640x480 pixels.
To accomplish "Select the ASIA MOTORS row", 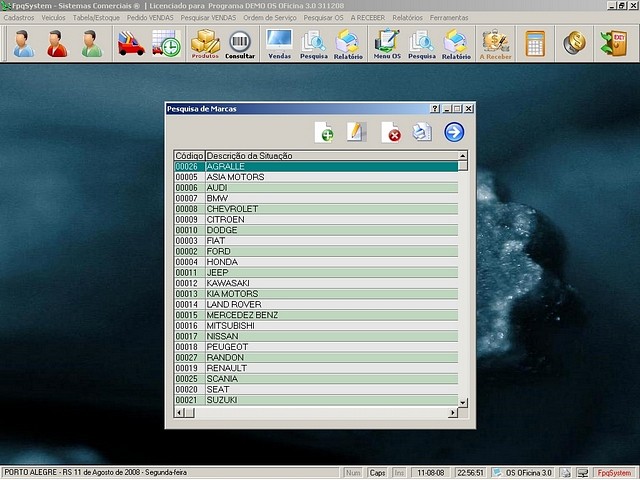I will point(316,177).
